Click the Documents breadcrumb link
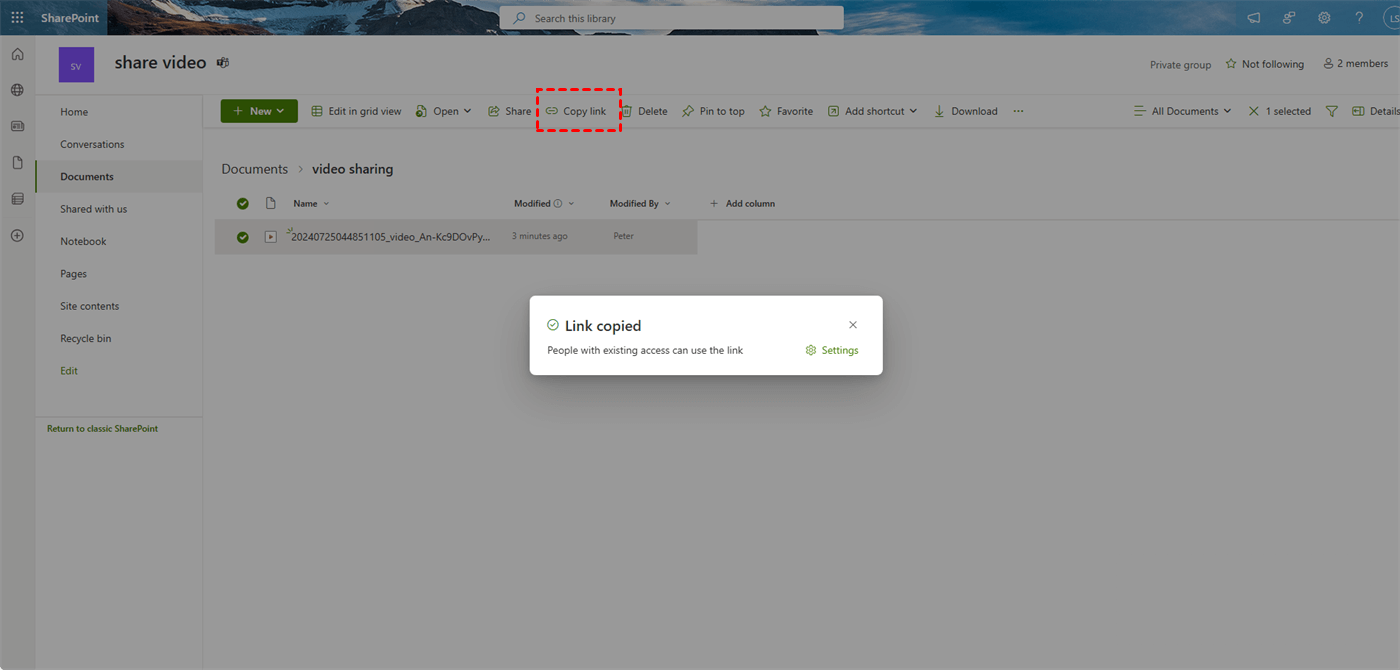Viewport: 1400px width, 670px height. pyautogui.click(x=254, y=169)
